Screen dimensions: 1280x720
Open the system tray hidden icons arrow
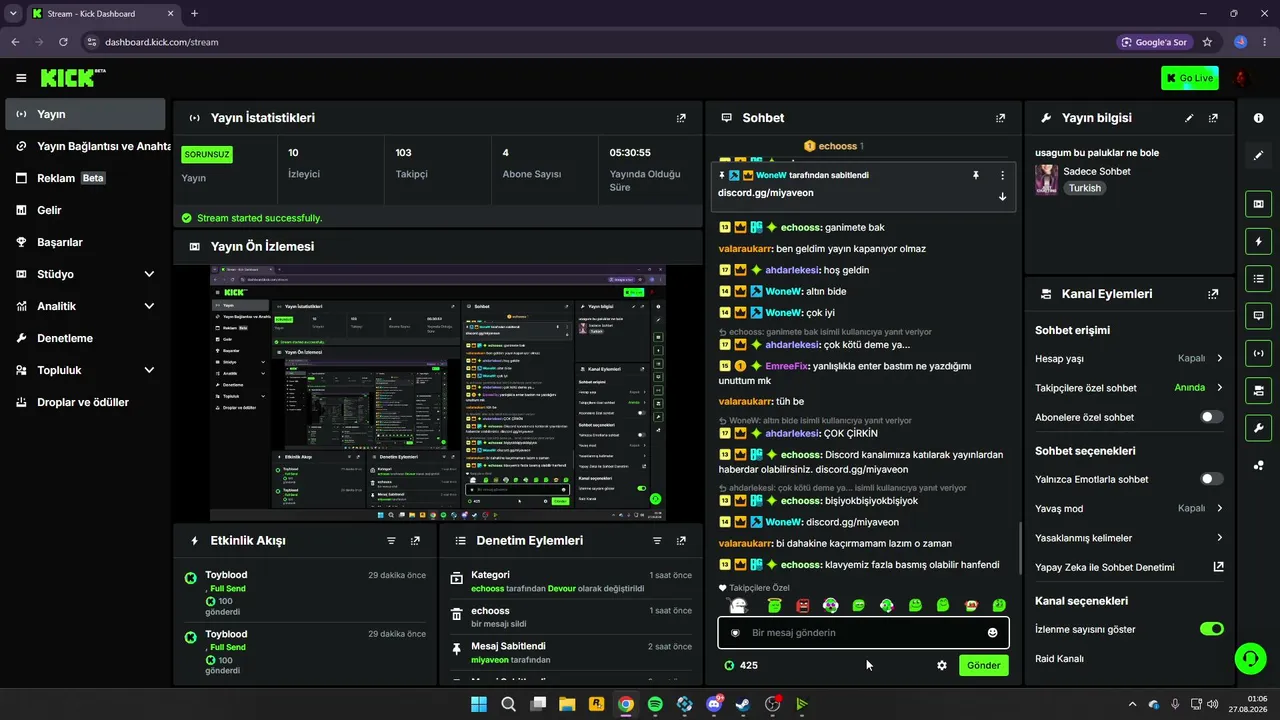[x=1132, y=704]
